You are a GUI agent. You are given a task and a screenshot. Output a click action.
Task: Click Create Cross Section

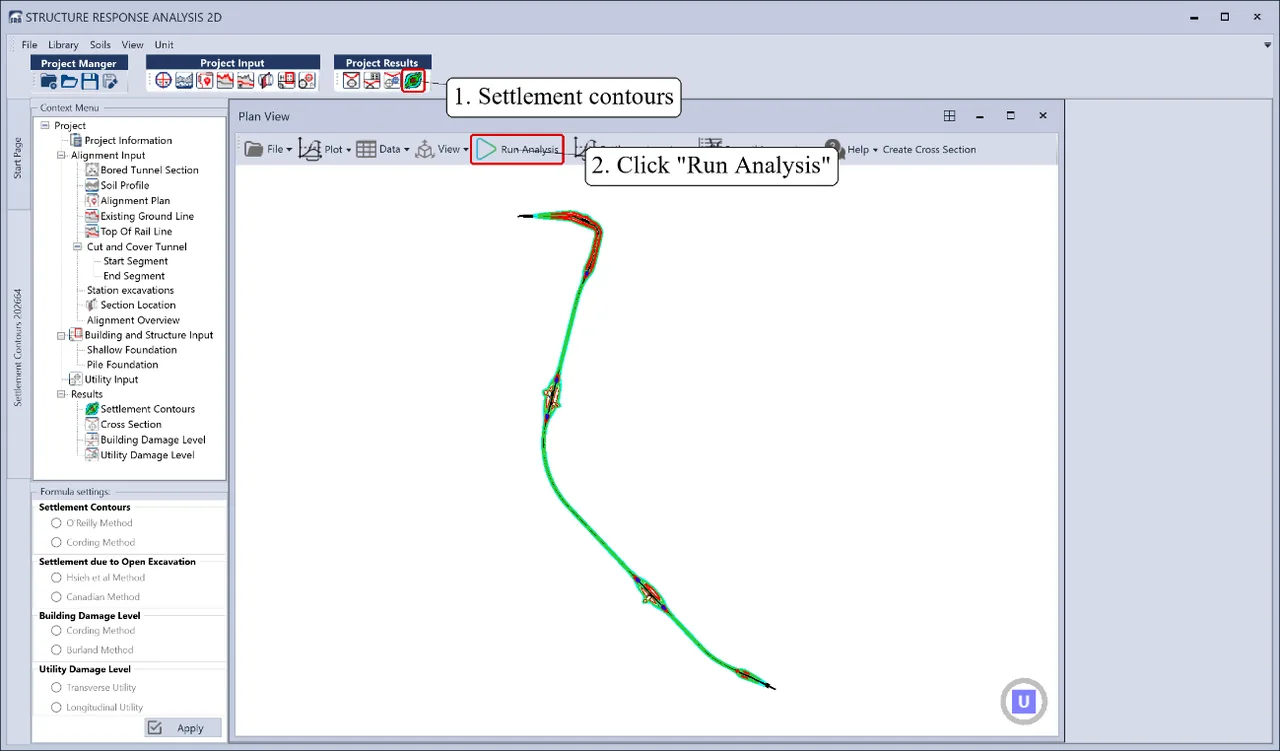point(929,150)
